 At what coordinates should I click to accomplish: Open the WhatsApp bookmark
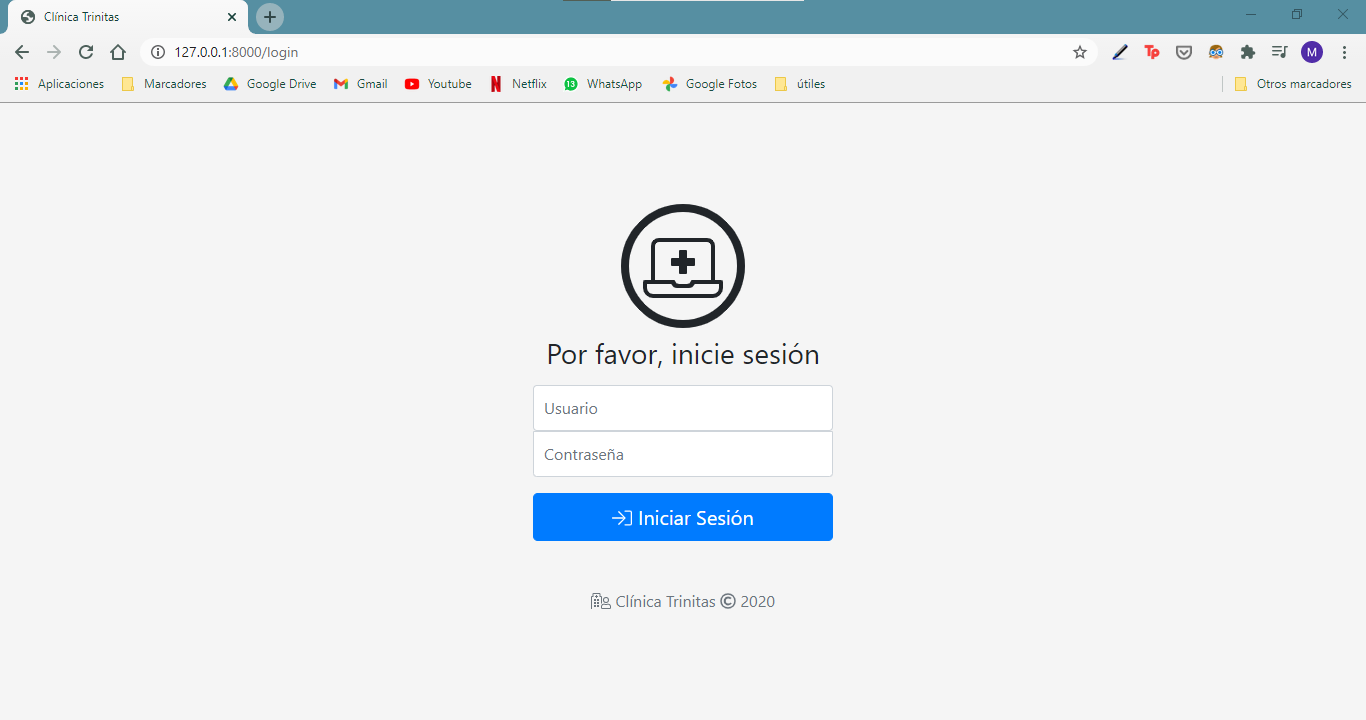point(603,84)
